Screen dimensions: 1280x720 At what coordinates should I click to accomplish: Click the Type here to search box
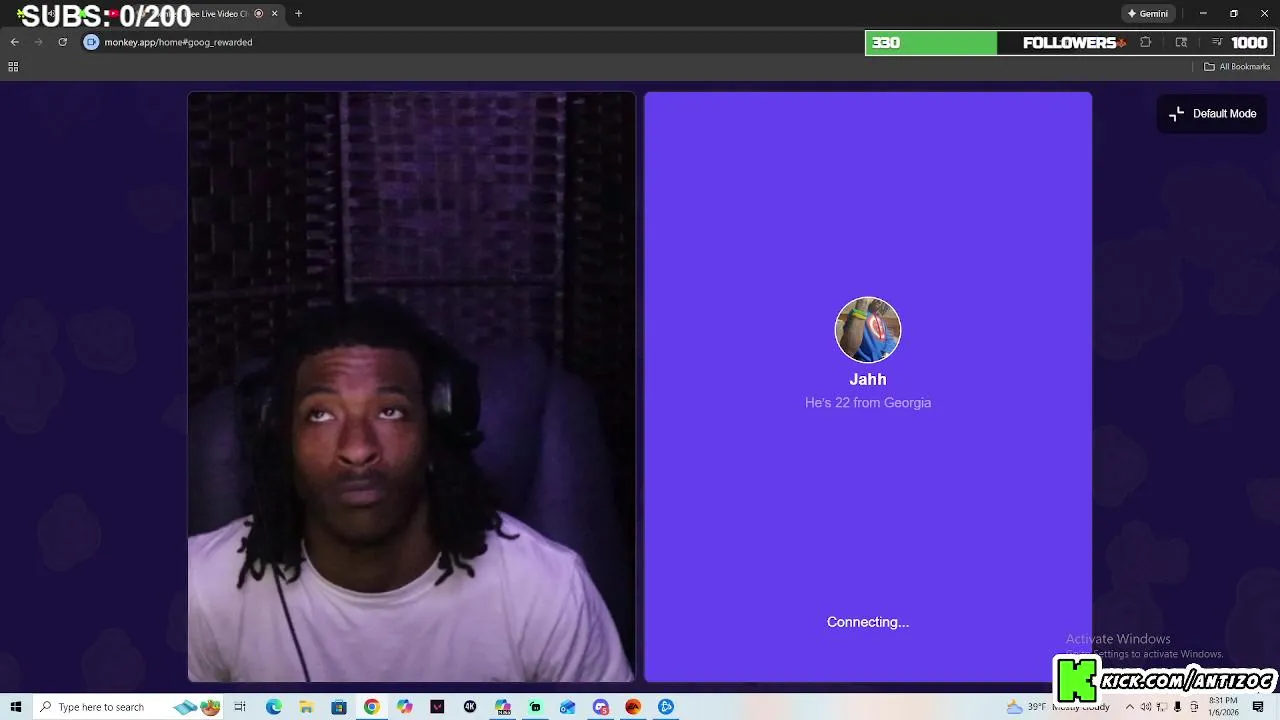[x=128, y=707]
